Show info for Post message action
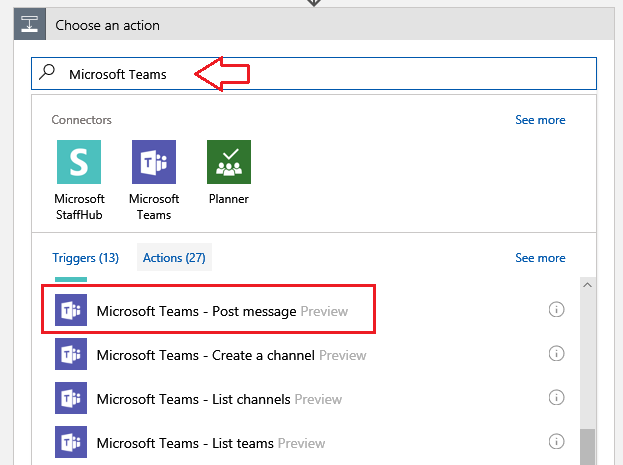This screenshot has height=465, width=623. click(556, 309)
